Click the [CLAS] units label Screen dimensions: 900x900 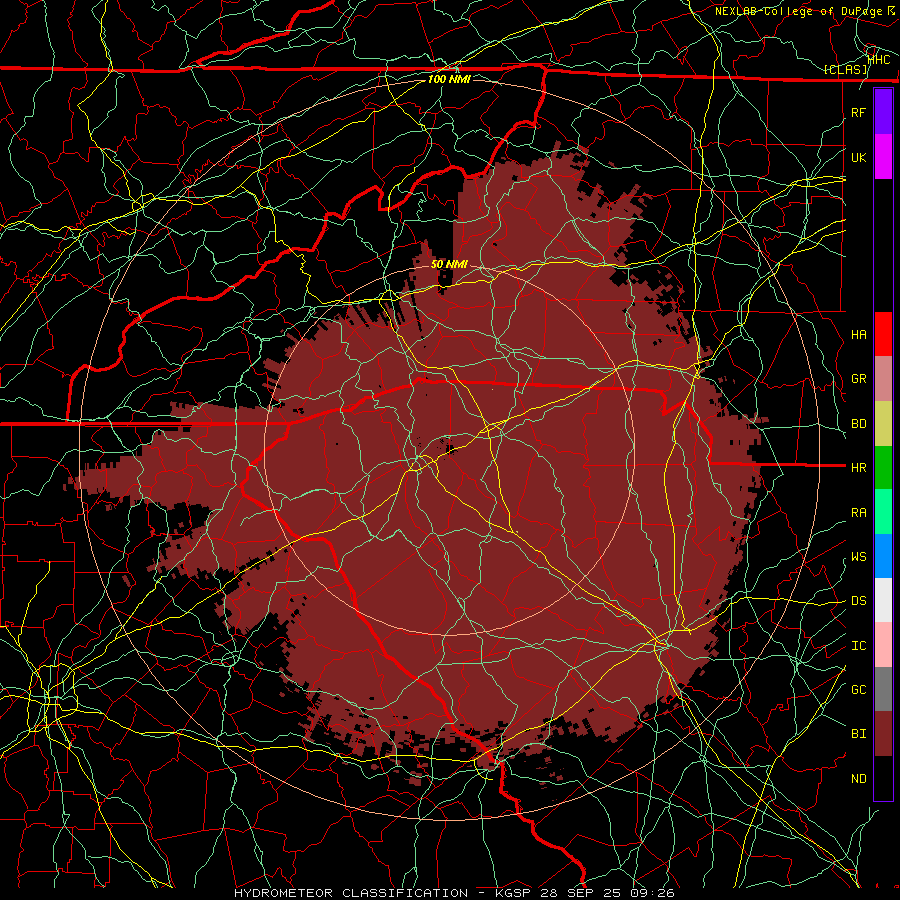point(845,70)
